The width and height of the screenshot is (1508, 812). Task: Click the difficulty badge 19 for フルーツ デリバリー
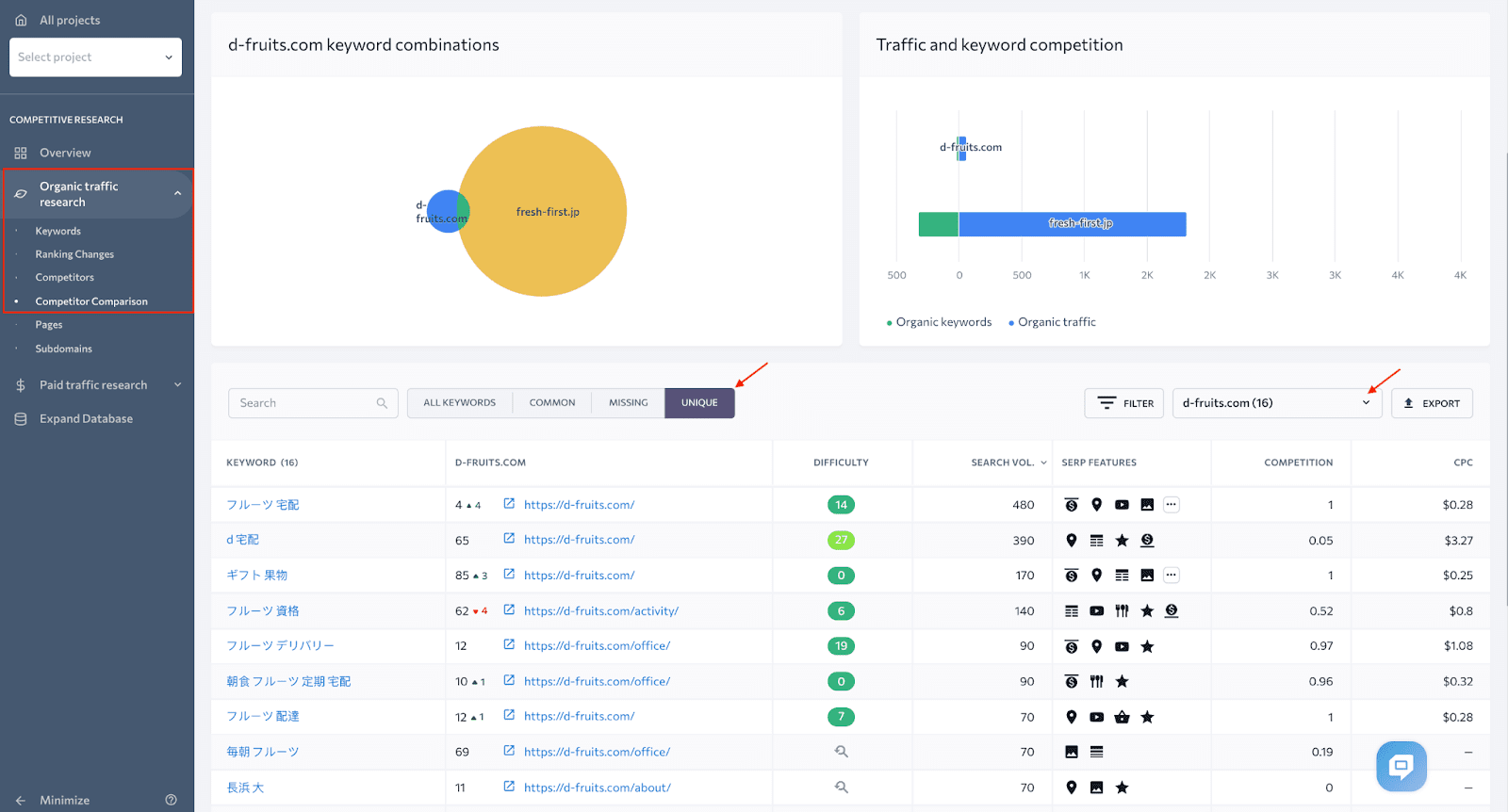coord(841,646)
